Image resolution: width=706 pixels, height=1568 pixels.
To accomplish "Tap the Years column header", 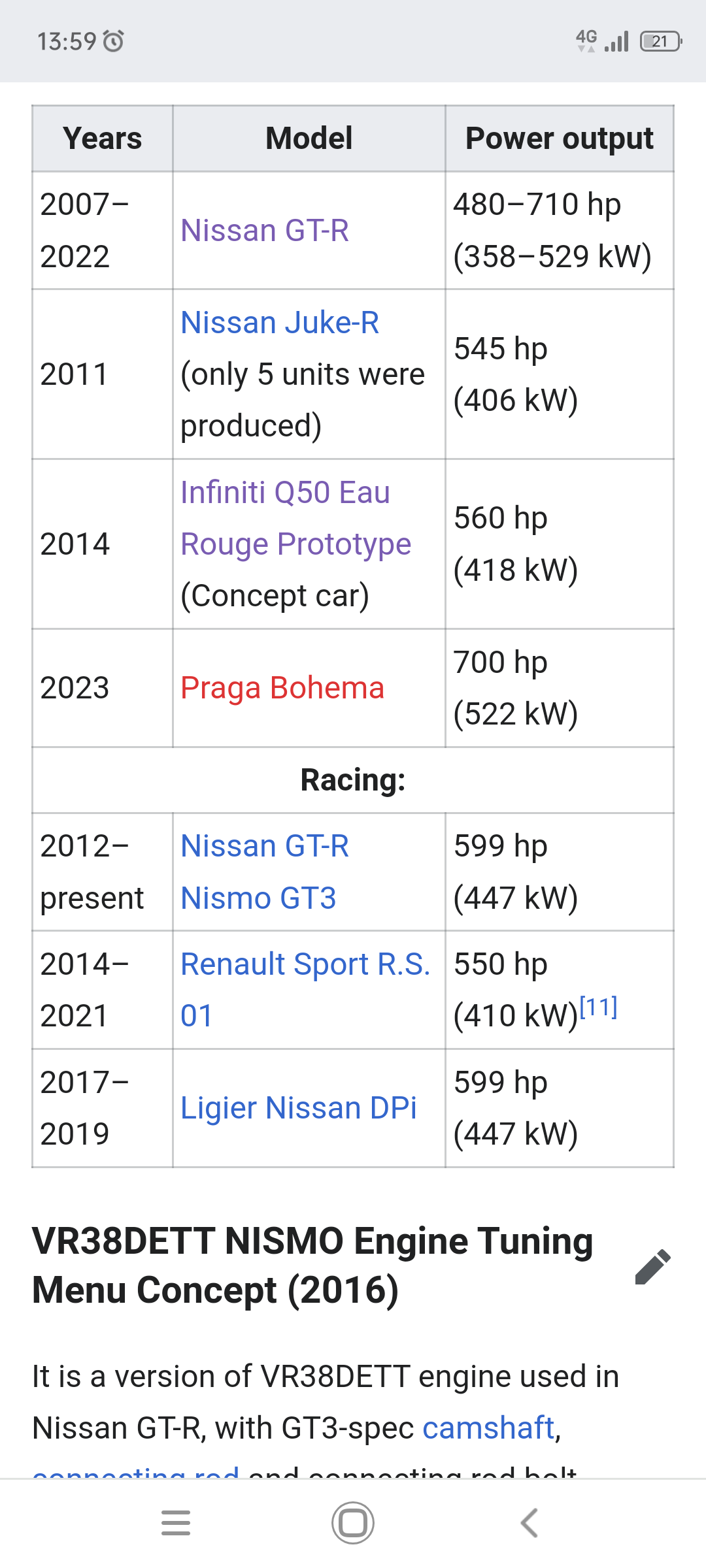I will (x=103, y=139).
